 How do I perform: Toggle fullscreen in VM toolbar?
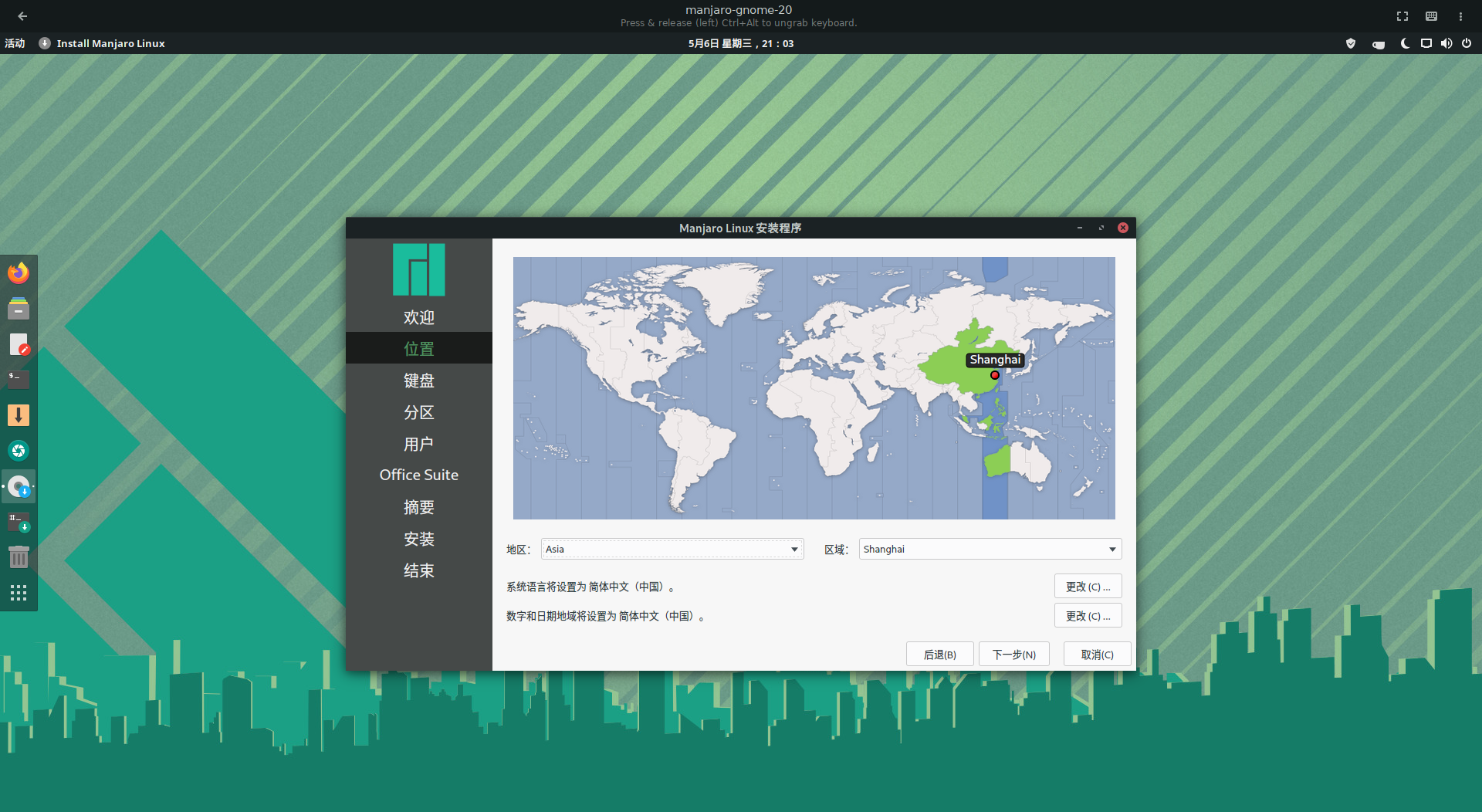pyautogui.click(x=1402, y=16)
